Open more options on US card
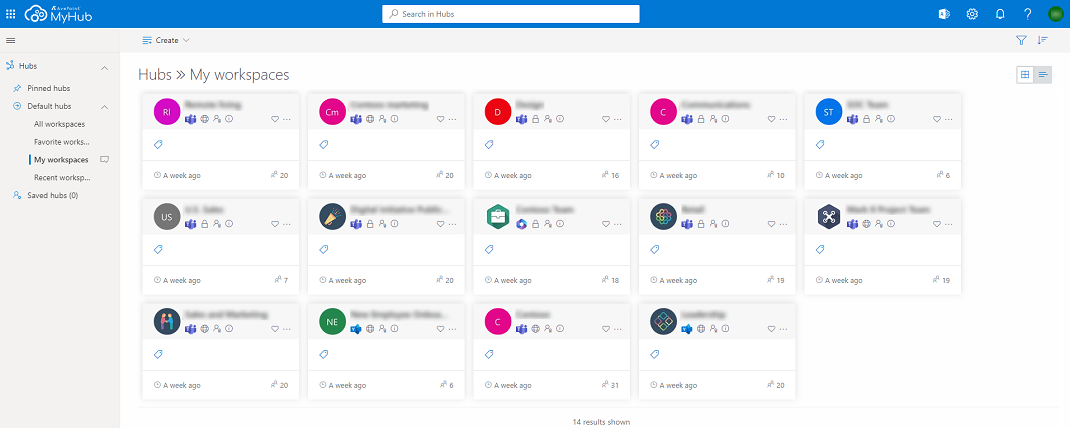The image size is (1070, 428). click(287, 223)
